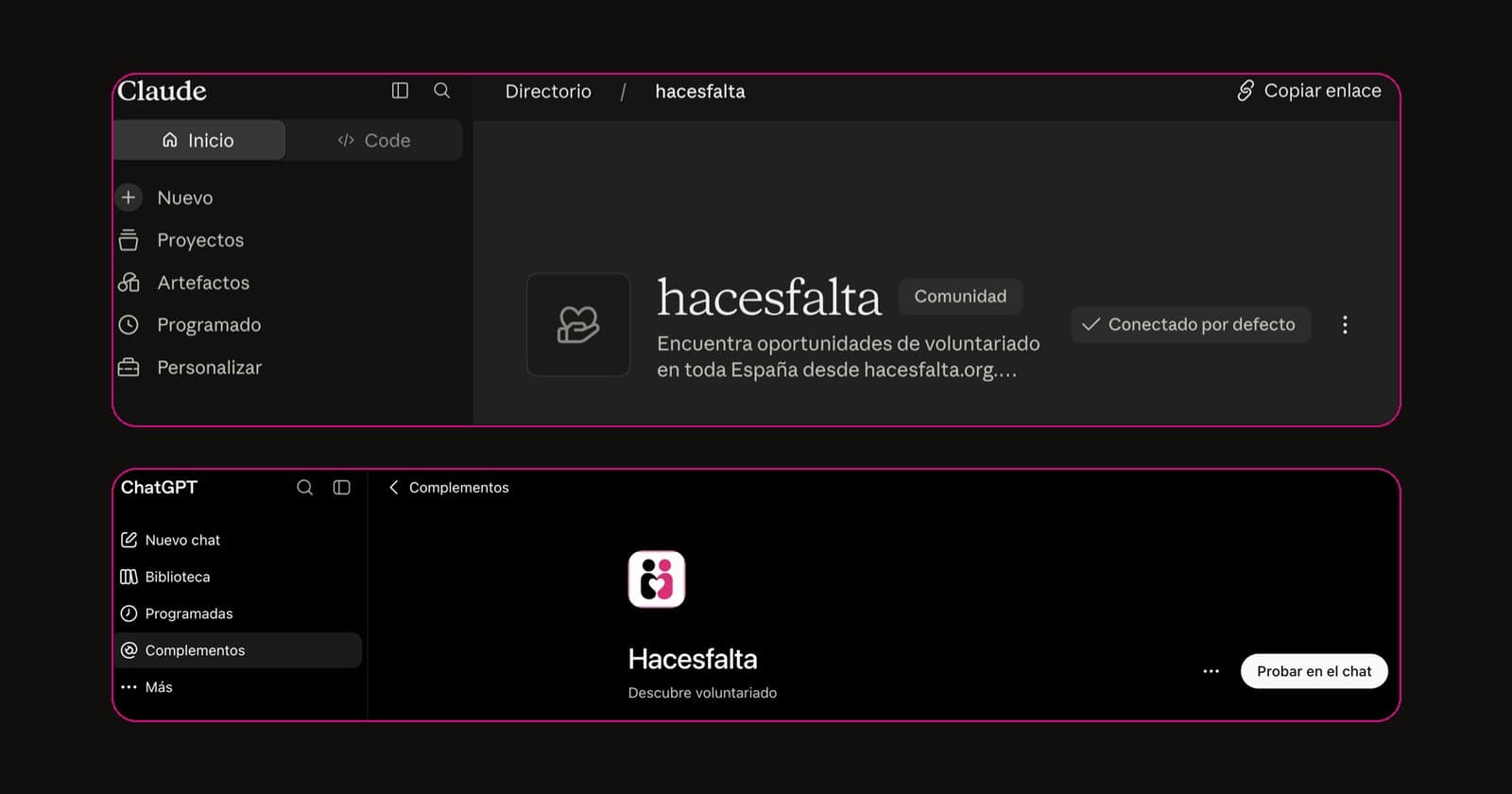Open the horizontal three-dot menu for Hacesfalta
Image resolution: width=1512 pixels, height=794 pixels.
coord(1211,671)
